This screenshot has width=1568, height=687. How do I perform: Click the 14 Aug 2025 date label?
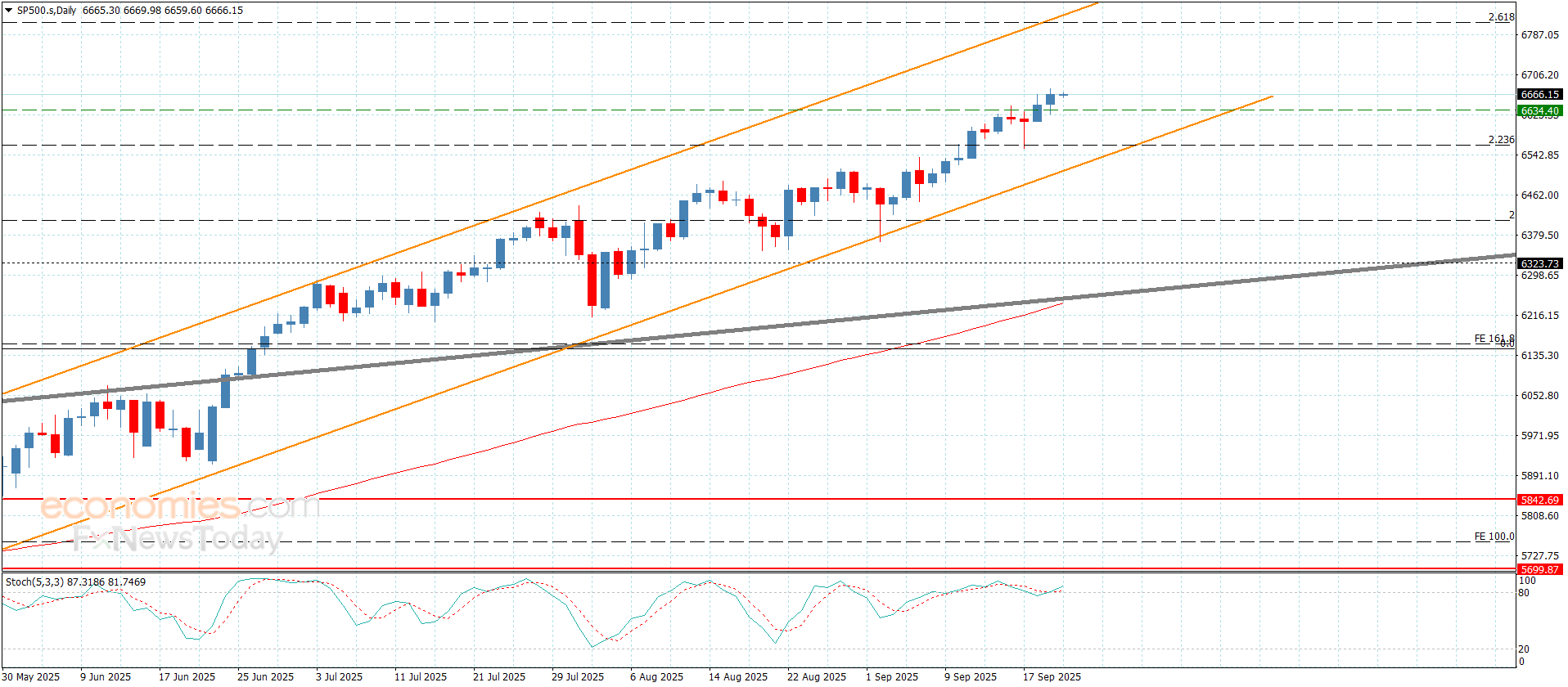pos(738,677)
